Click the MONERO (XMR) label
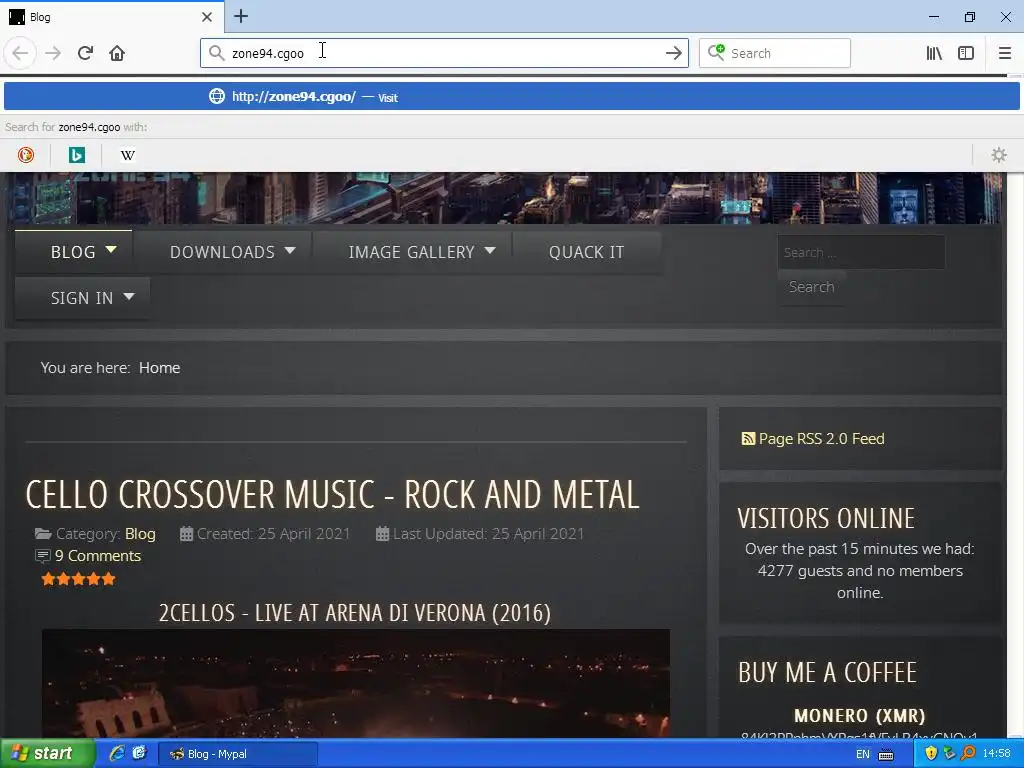 pos(860,715)
